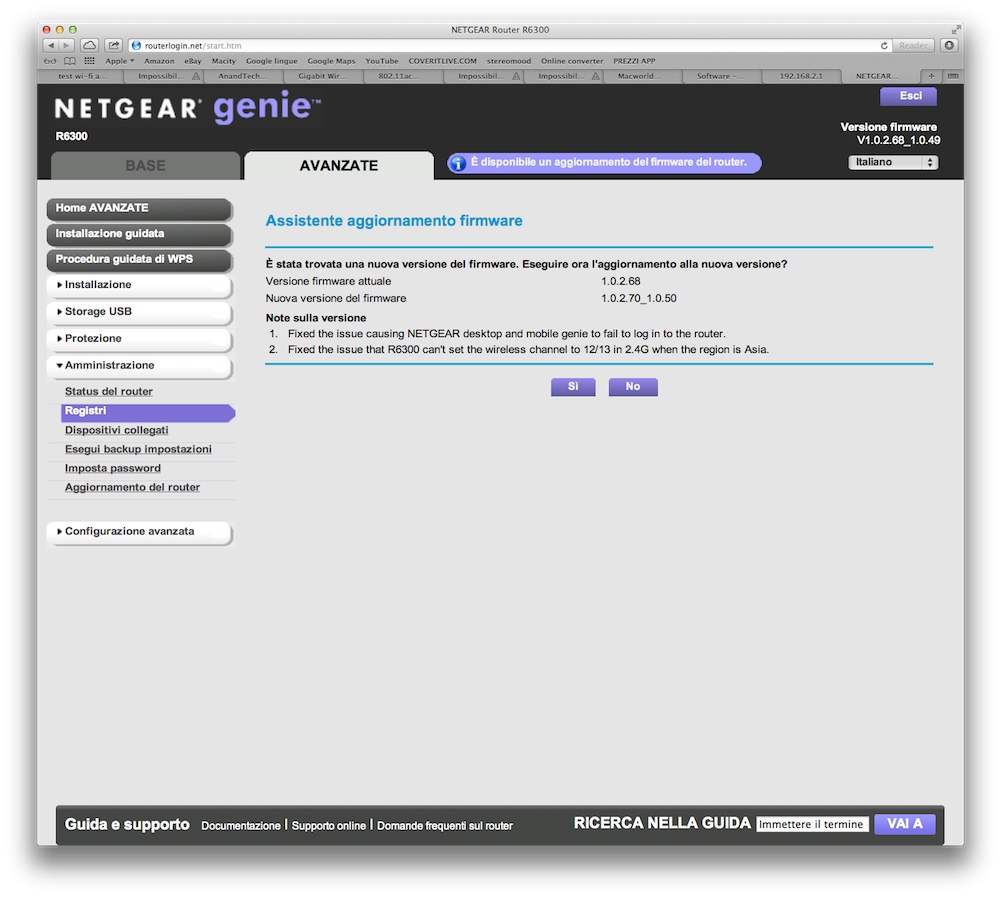Viewport: 1001px width, 897px height.
Task: Open the eBay bookmark
Action: [x=193, y=61]
